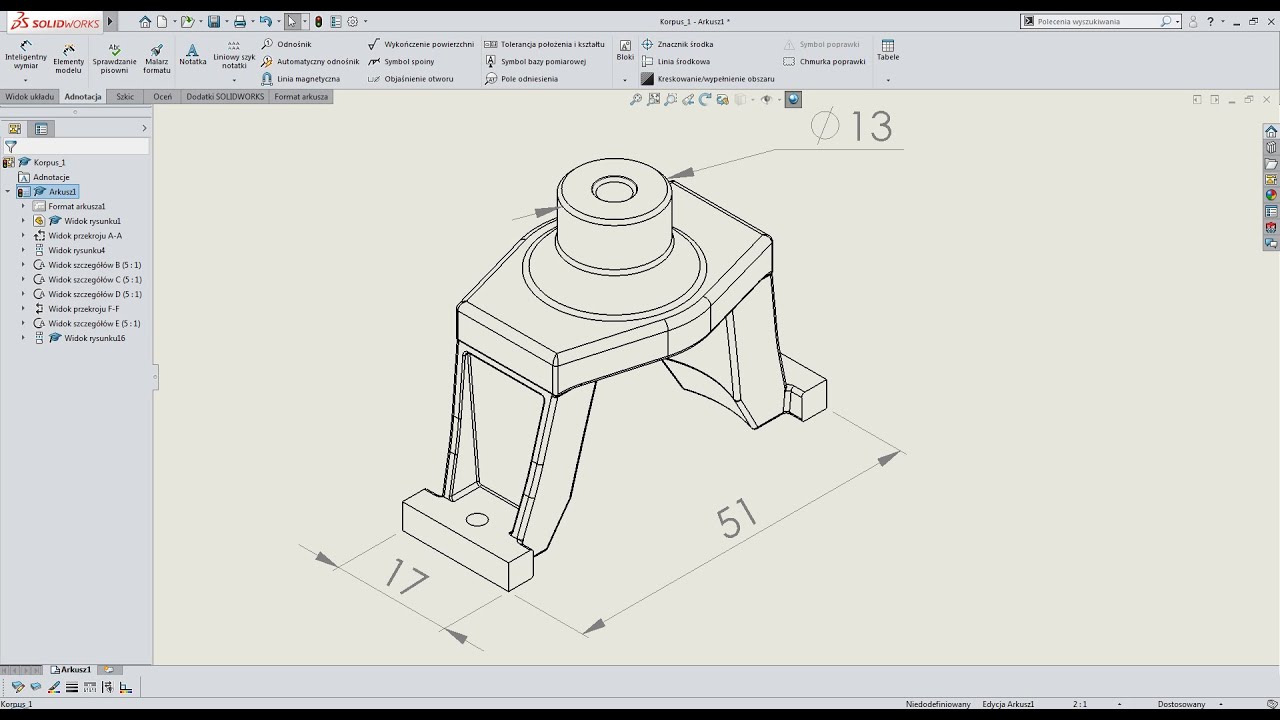Open the Tabele tool
This screenshot has width=1280, height=720.
(x=888, y=50)
